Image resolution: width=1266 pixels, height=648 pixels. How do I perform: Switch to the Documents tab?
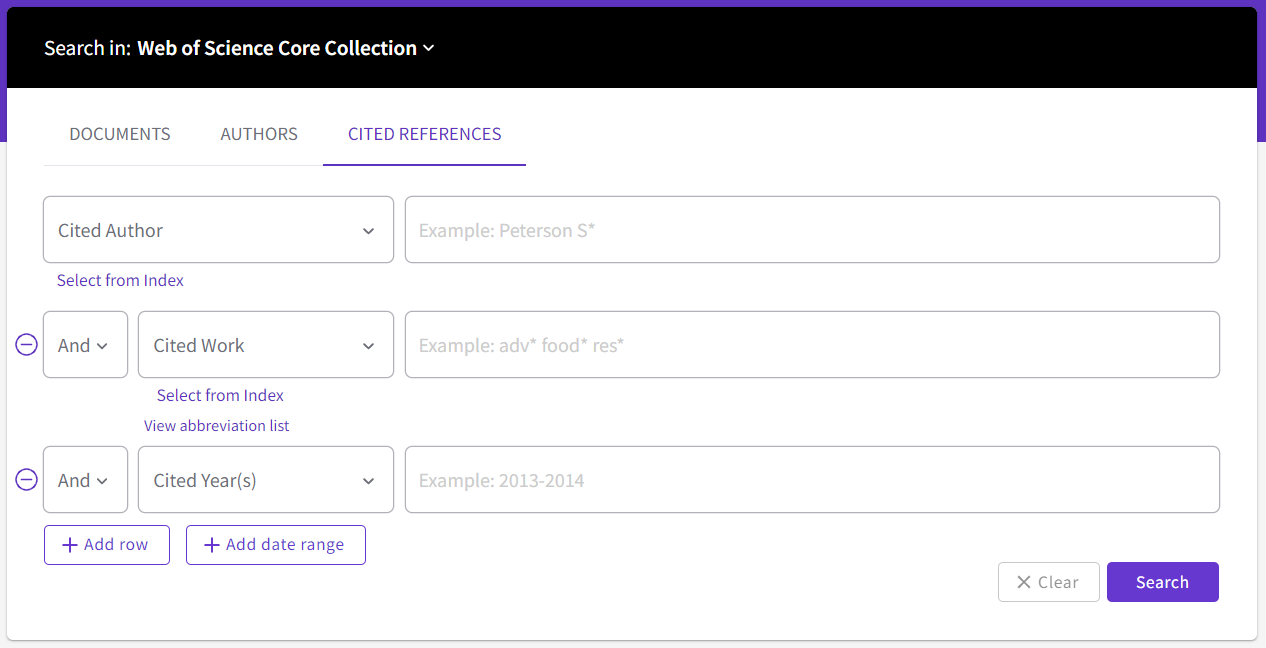pos(120,134)
